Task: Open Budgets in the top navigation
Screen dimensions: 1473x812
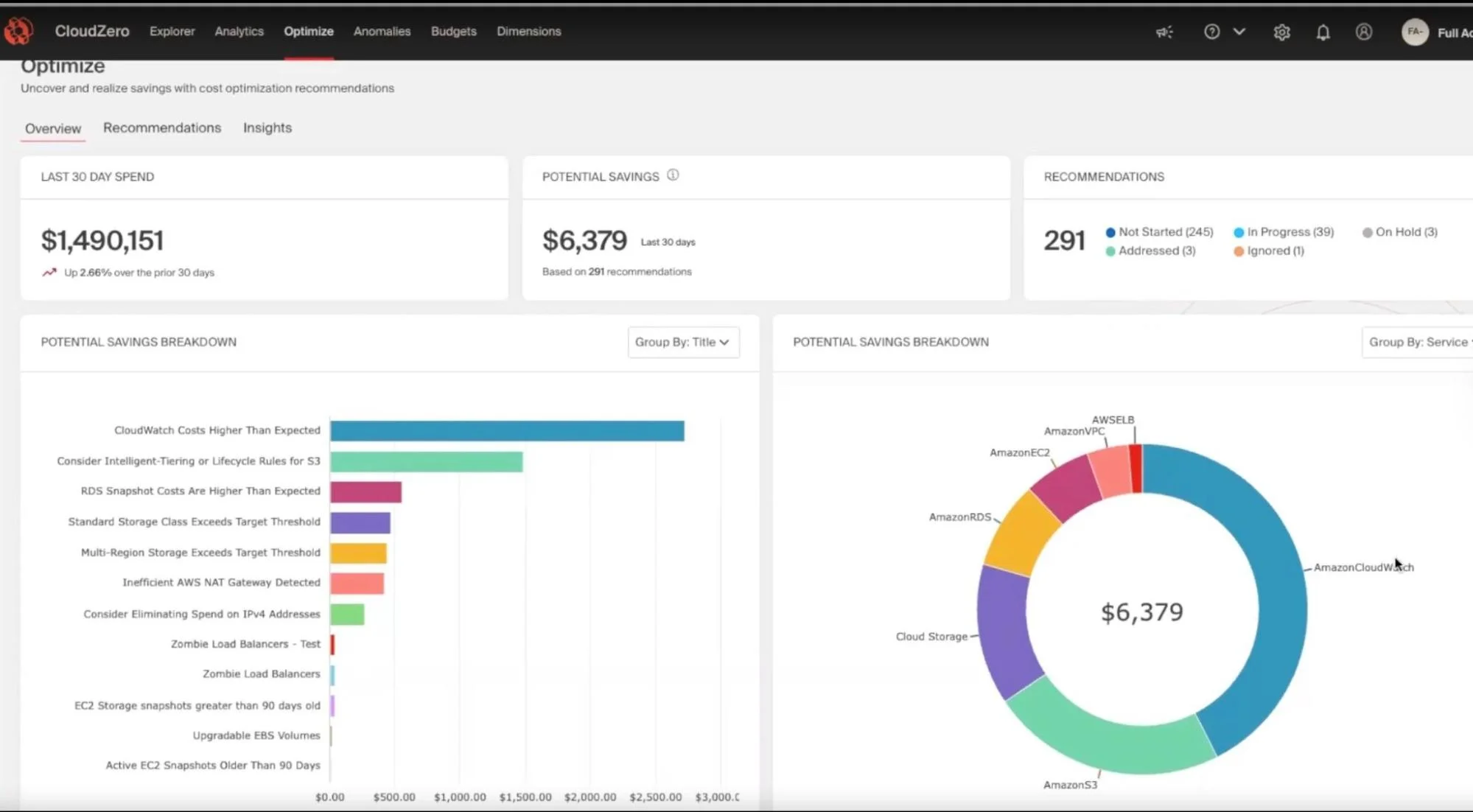Action: coord(453,31)
